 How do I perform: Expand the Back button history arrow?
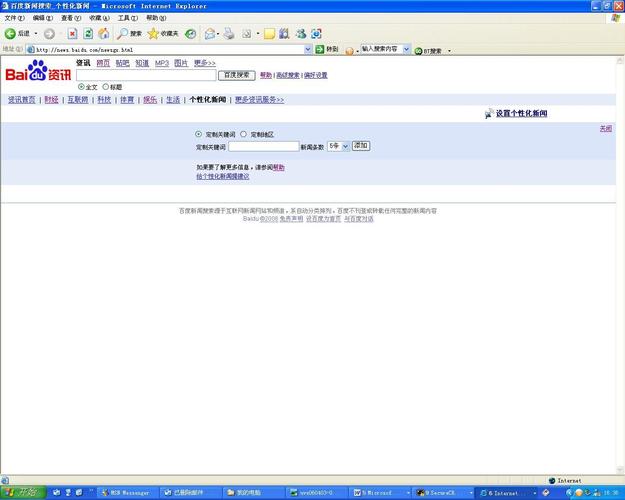(36, 34)
